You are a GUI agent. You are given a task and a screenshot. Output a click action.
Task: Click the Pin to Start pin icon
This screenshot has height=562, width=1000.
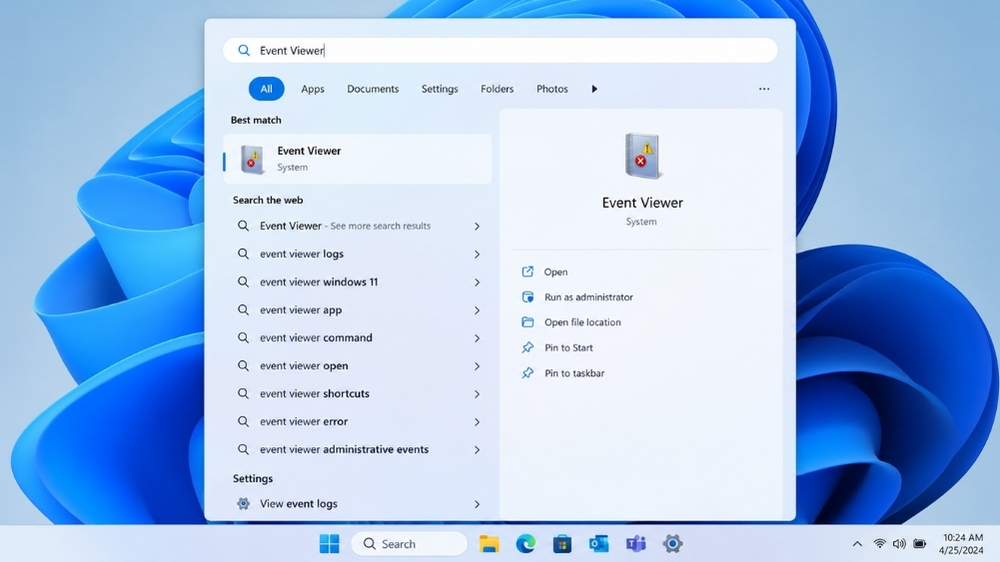tap(527, 348)
